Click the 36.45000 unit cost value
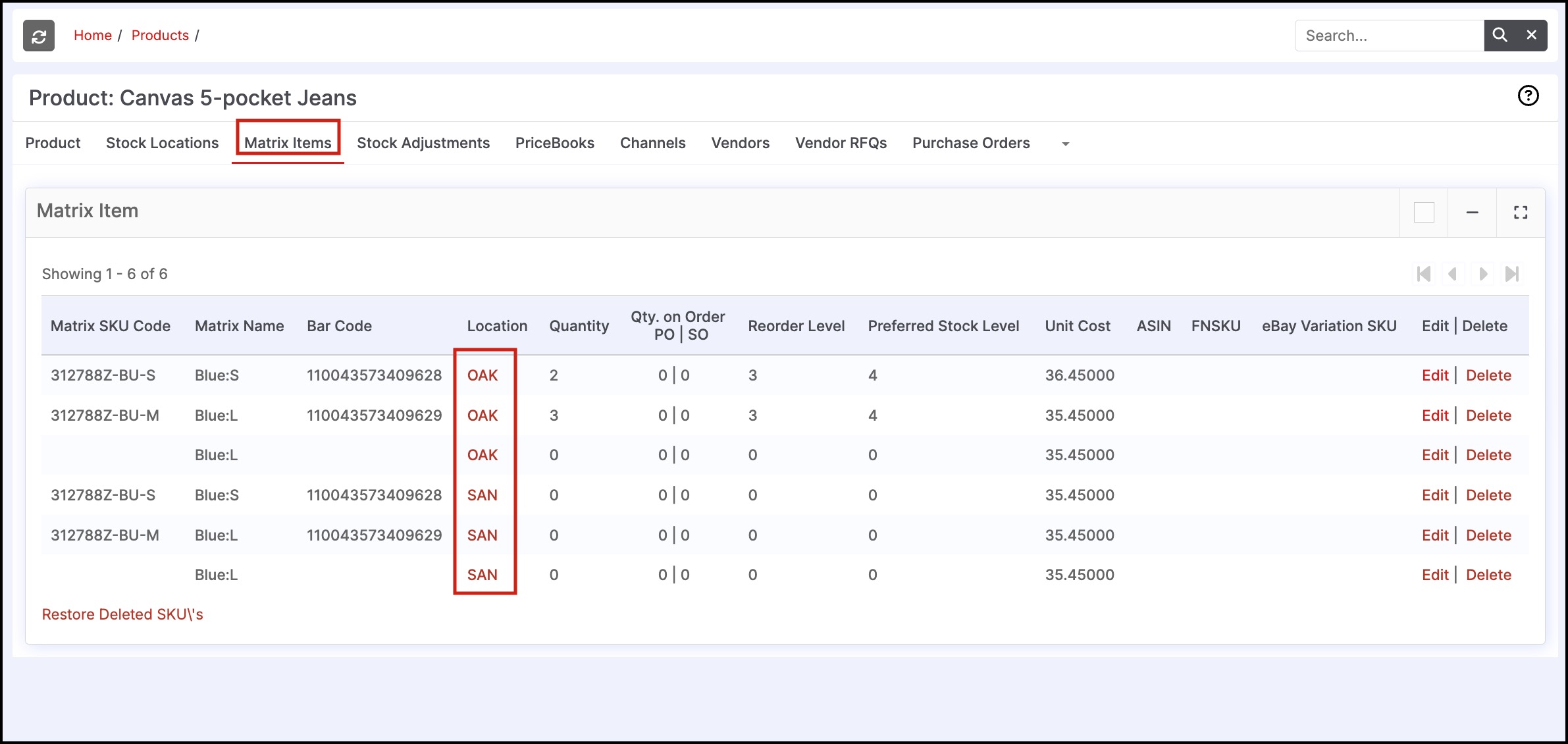Screen dimensions: 1568x744 [1080, 375]
